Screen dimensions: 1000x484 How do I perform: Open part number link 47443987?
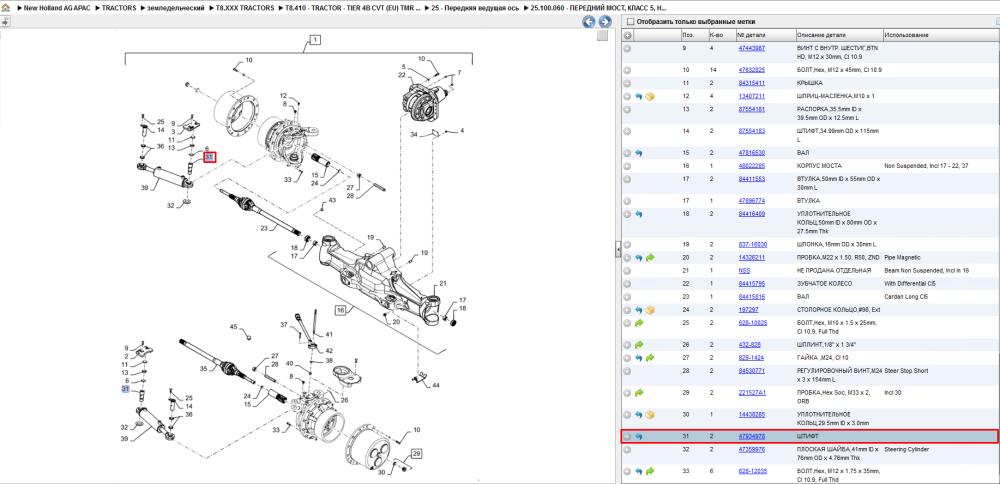point(751,48)
